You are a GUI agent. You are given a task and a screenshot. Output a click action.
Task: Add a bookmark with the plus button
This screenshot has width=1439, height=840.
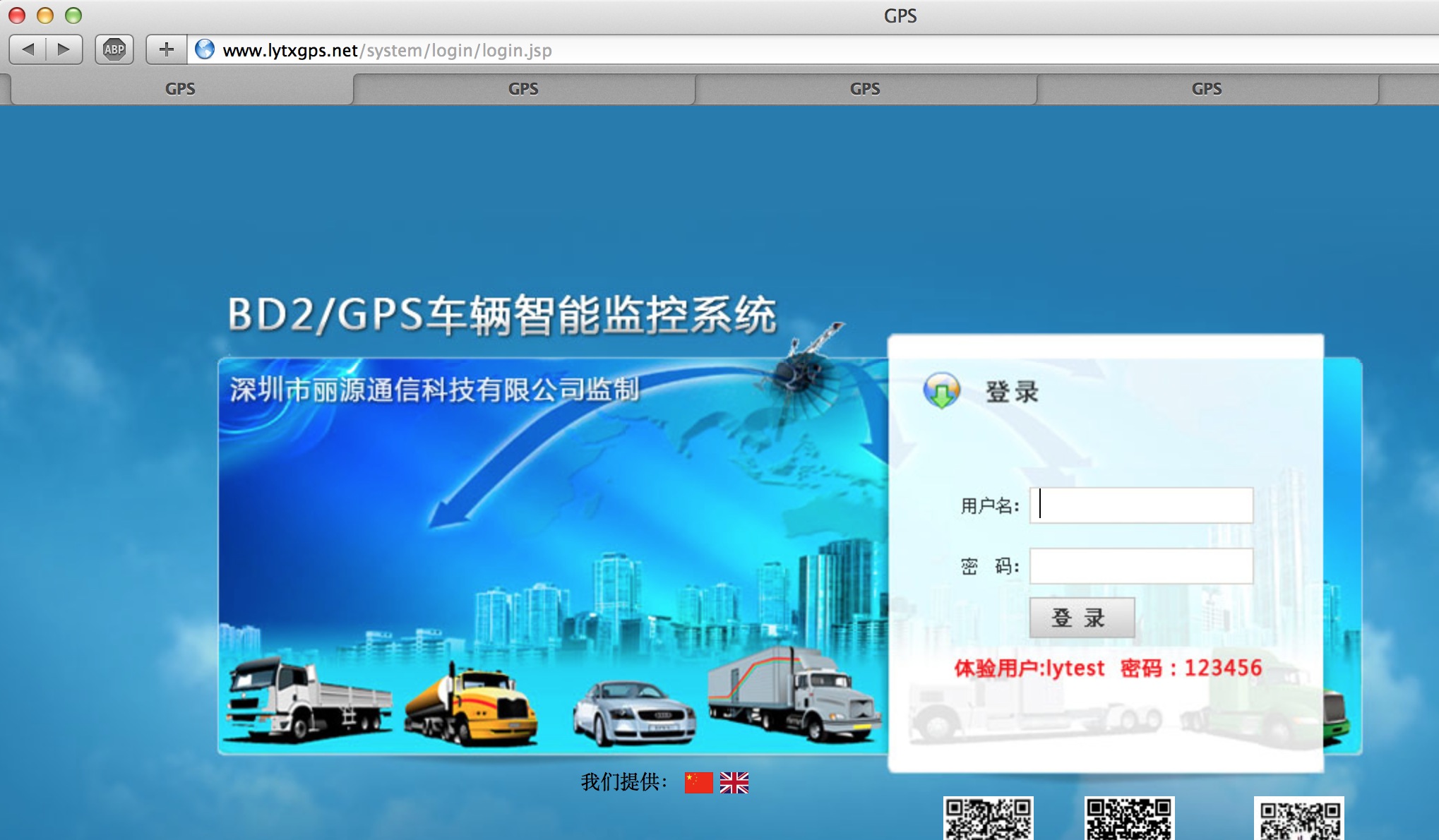tap(167, 49)
